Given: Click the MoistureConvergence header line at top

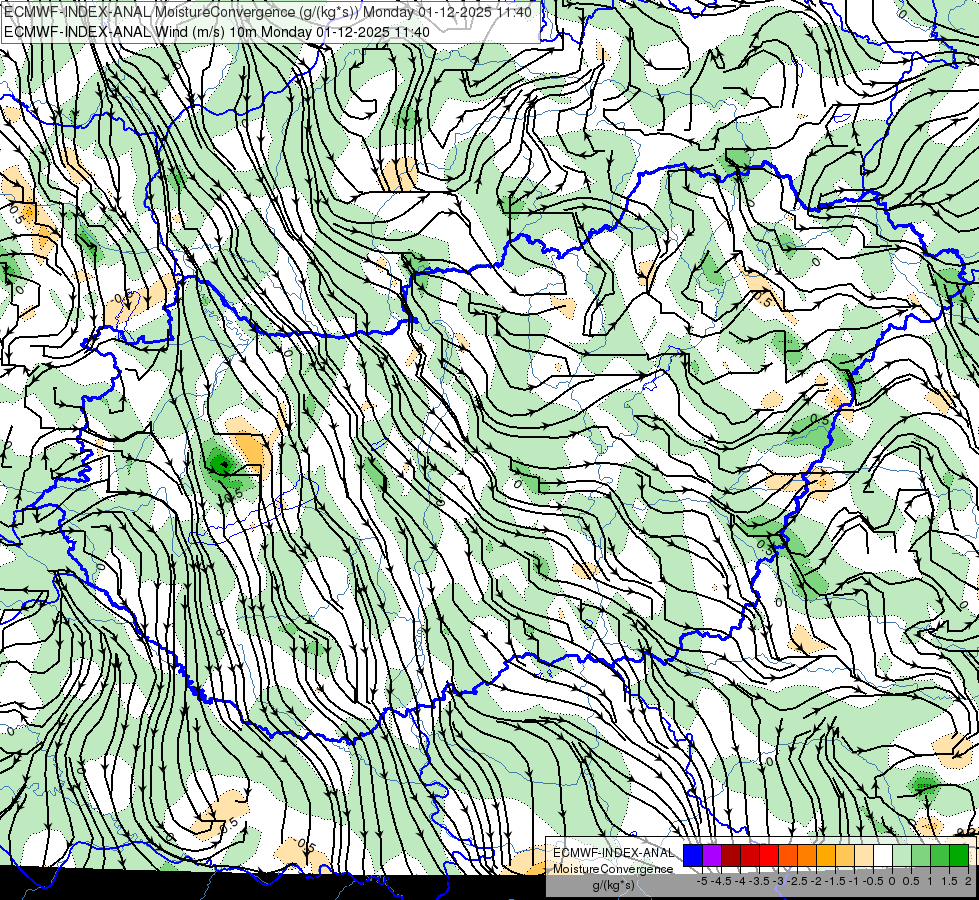Looking at the screenshot, I should 268,12.
